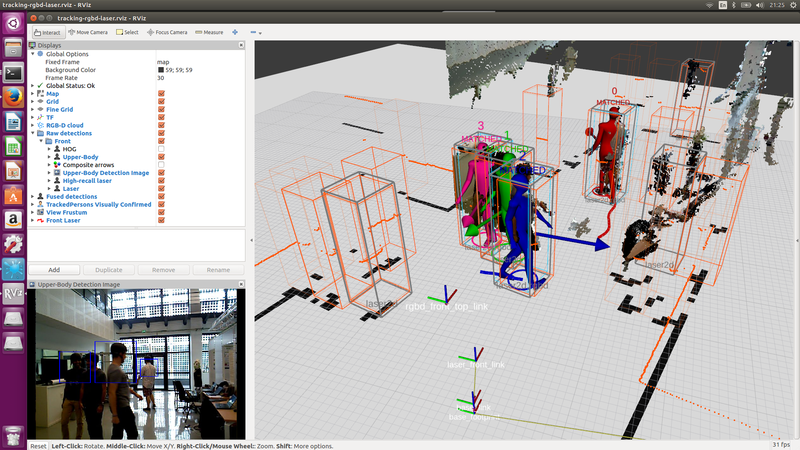This screenshot has height=450, width=800.
Task: Enable the HOG detection checkbox
Action: [x=161, y=149]
